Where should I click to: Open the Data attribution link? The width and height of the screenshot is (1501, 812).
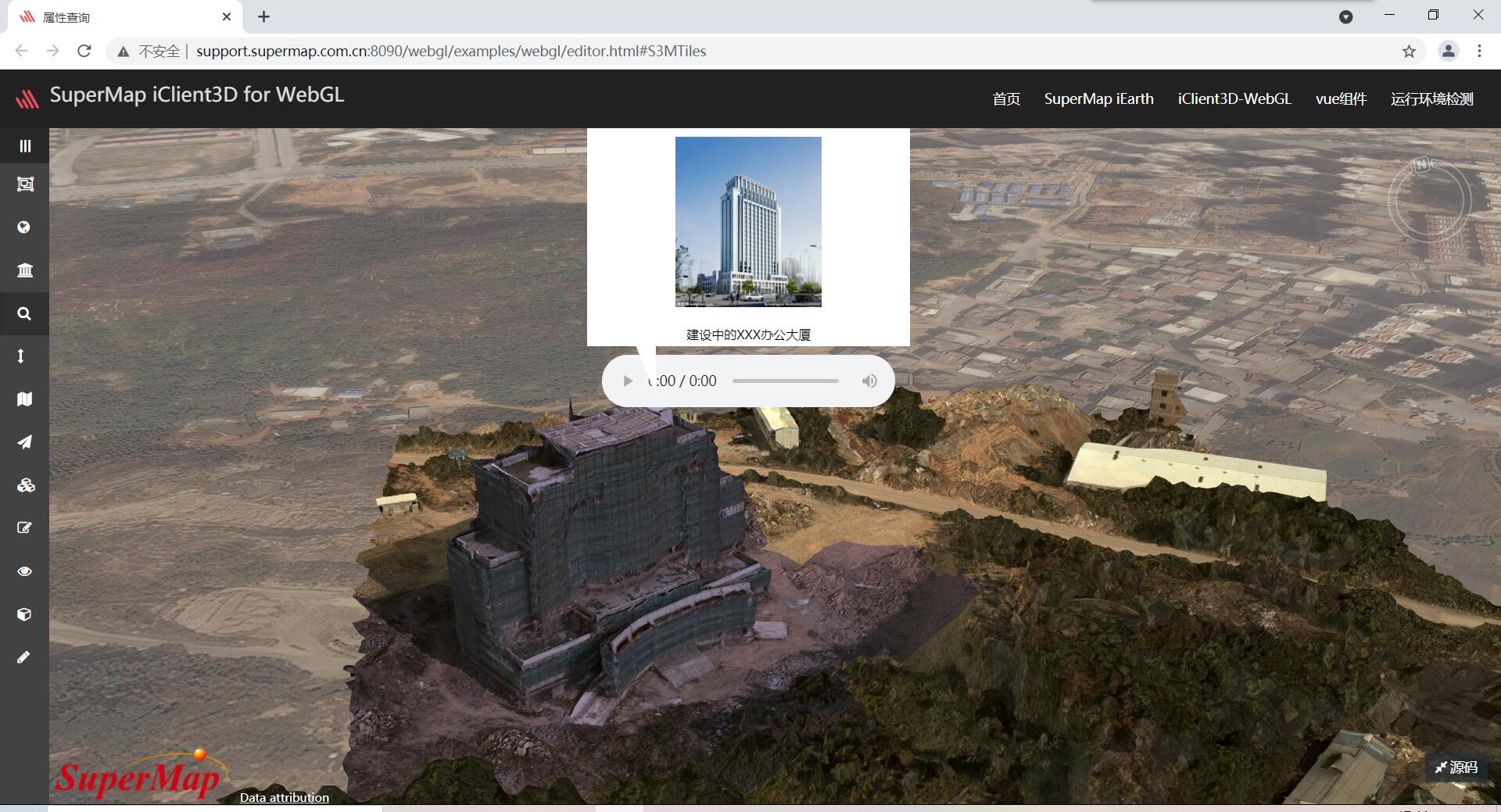coord(285,797)
